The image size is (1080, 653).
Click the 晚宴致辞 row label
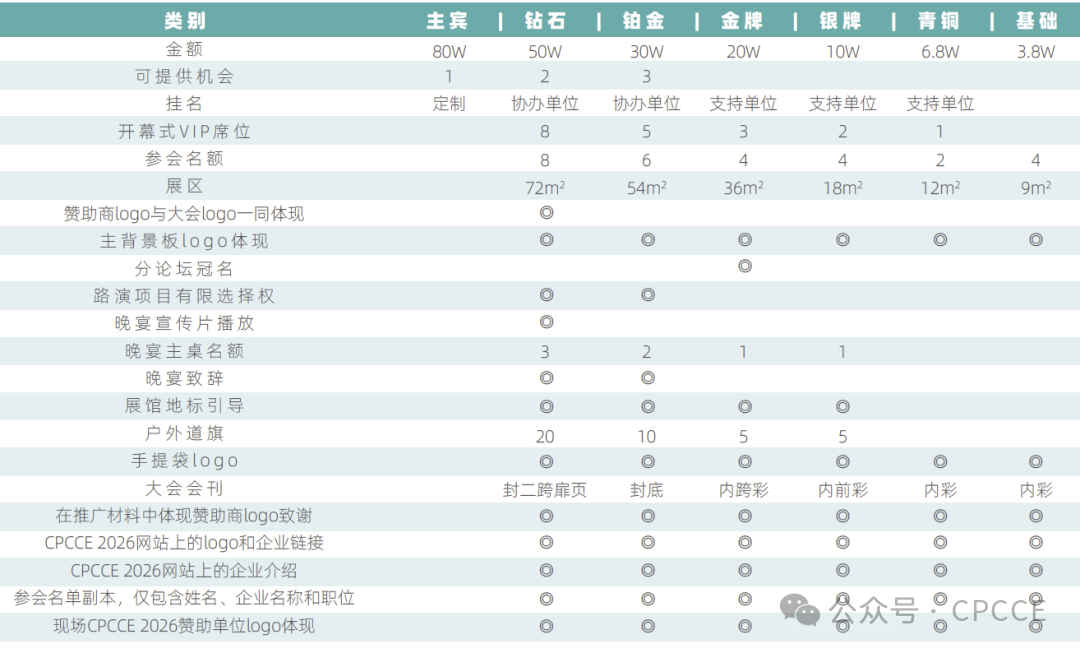[184, 378]
